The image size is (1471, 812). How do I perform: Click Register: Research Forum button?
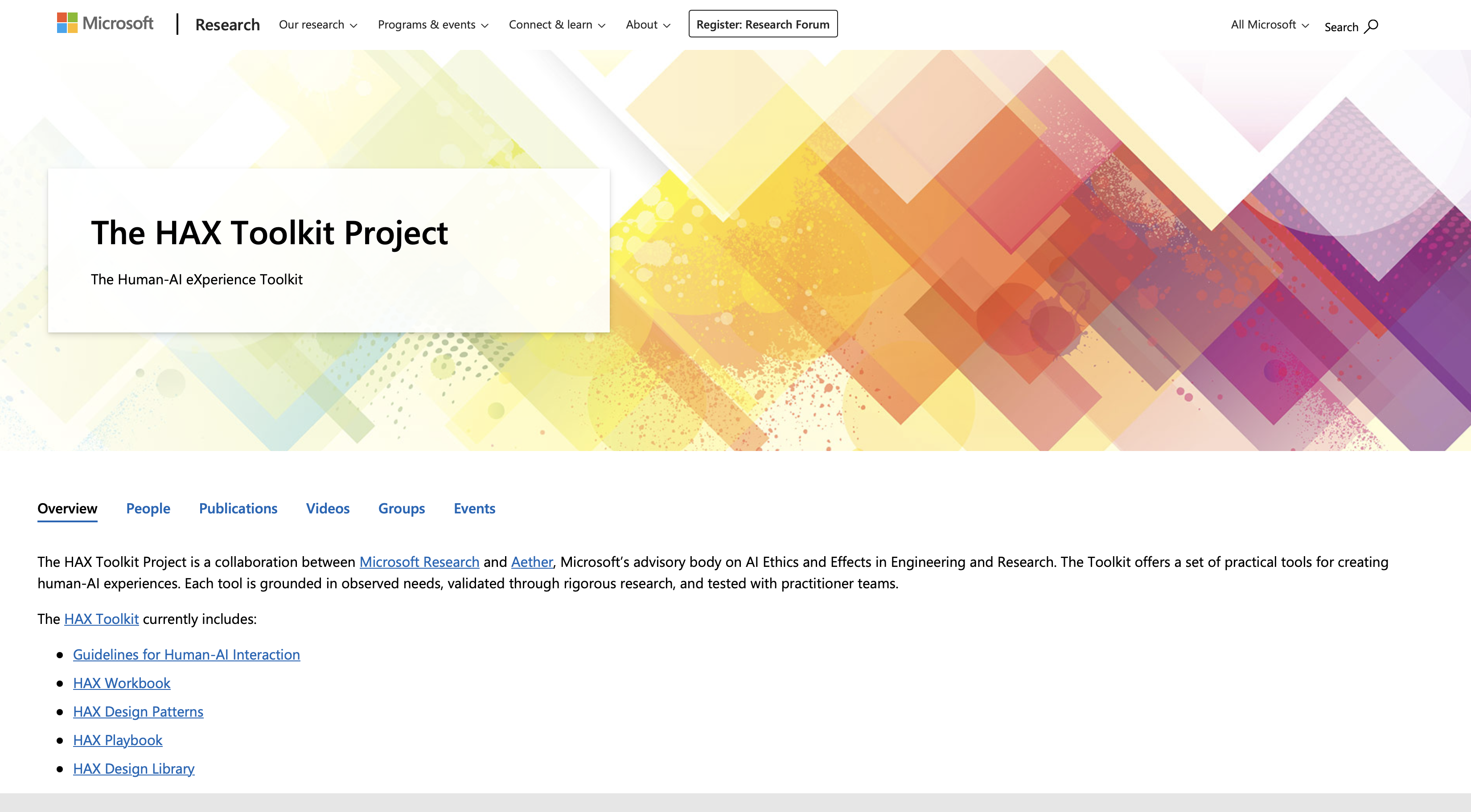pyautogui.click(x=763, y=24)
